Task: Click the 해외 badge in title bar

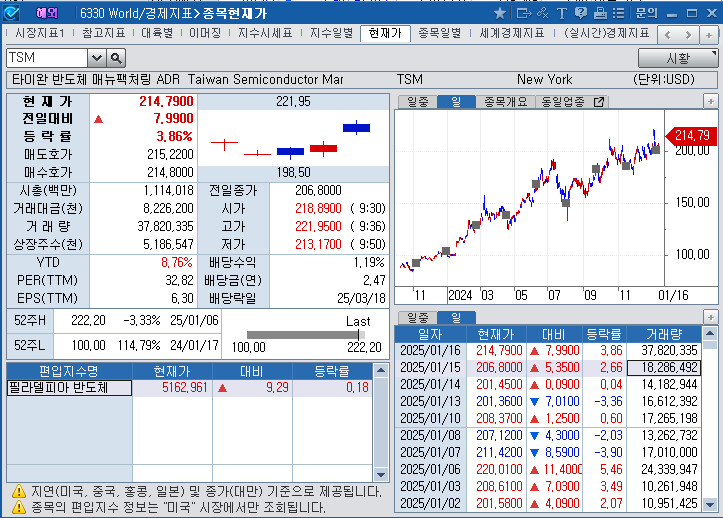Action: (47, 13)
